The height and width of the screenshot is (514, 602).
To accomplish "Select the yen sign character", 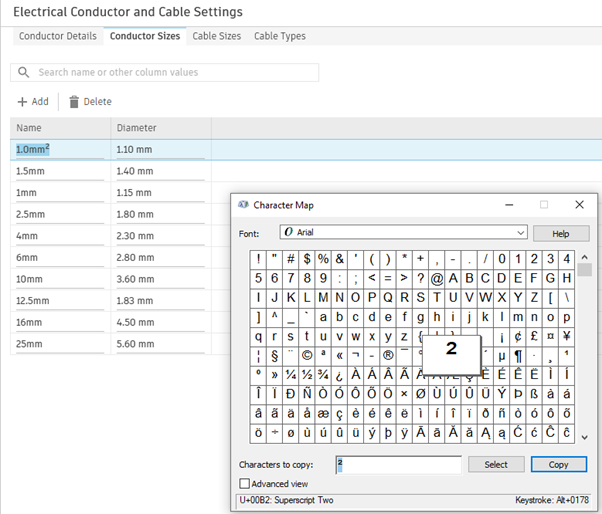I will [x=567, y=336].
